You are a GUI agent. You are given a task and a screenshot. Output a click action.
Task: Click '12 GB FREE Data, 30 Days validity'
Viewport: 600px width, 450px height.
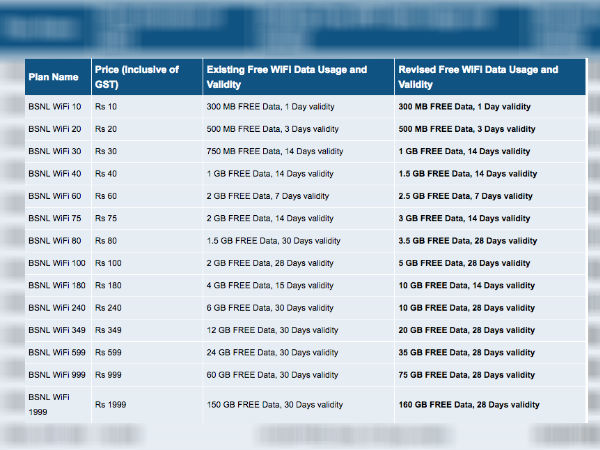(x=272, y=330)
